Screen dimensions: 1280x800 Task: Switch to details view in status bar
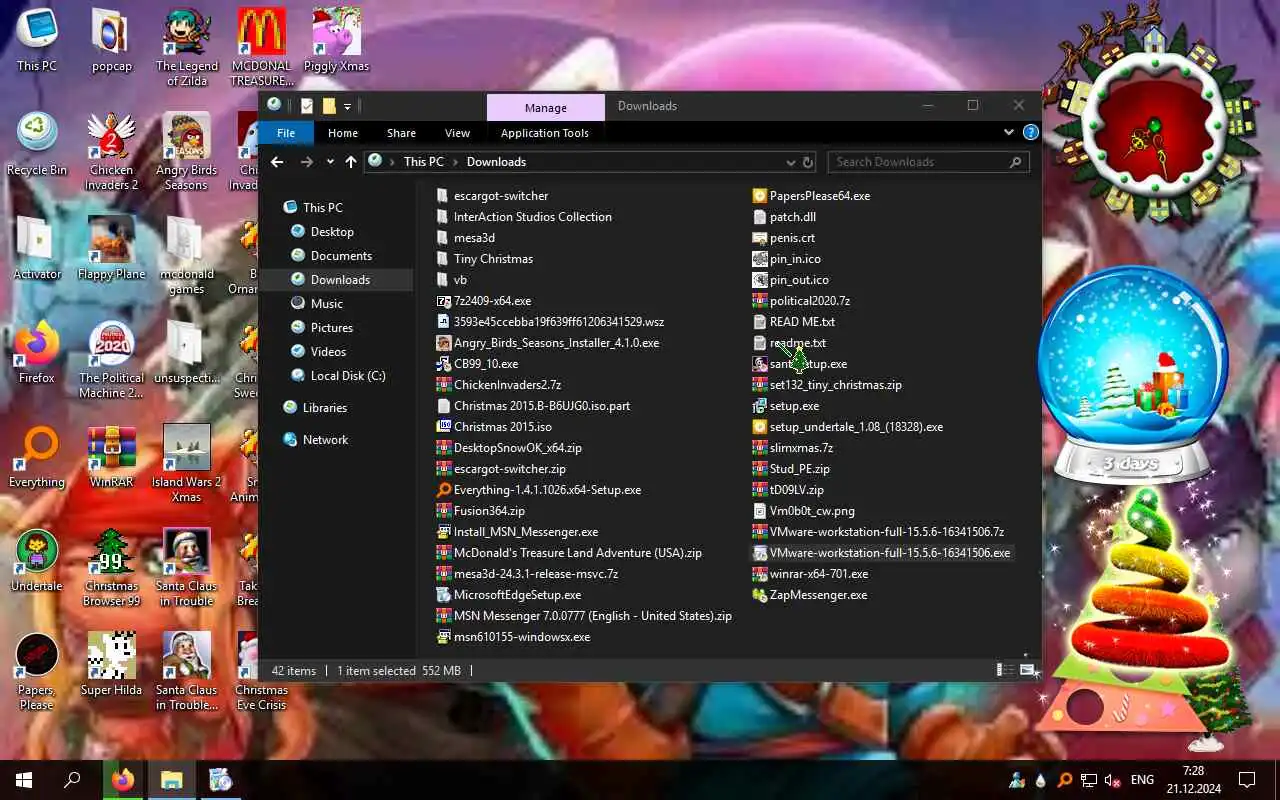pos(1004,671)
